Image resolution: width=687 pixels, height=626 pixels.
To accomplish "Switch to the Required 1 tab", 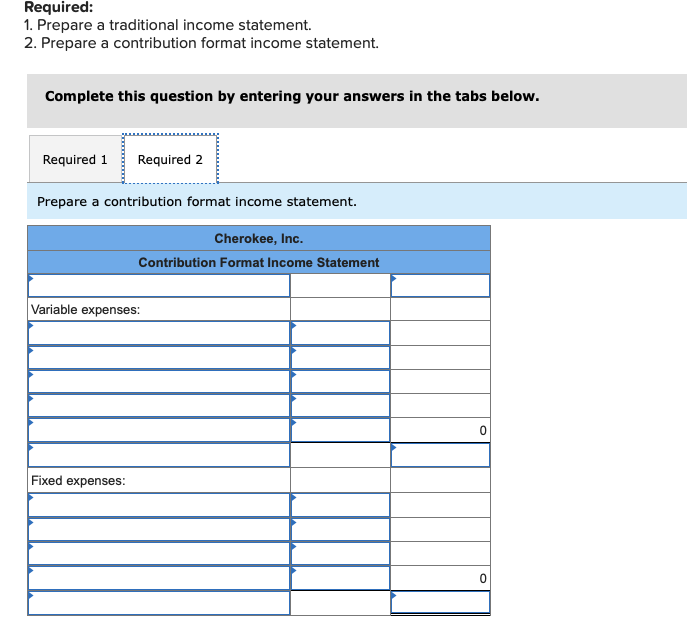I will (x=75, y=159).
